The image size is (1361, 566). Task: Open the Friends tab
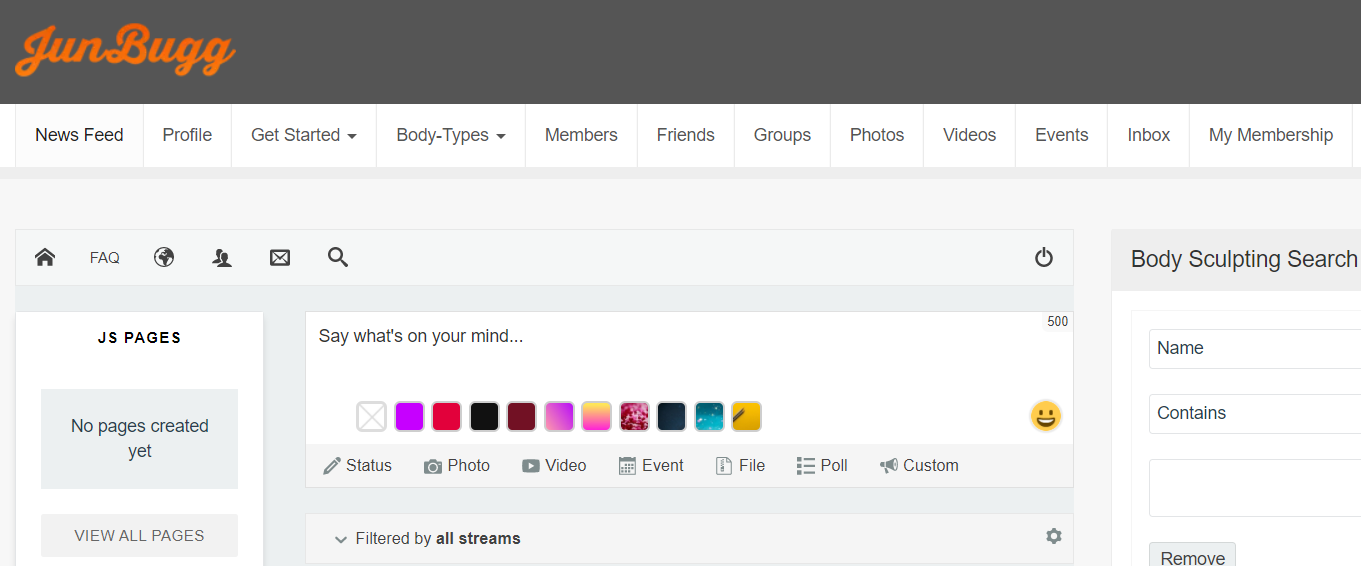686,135
